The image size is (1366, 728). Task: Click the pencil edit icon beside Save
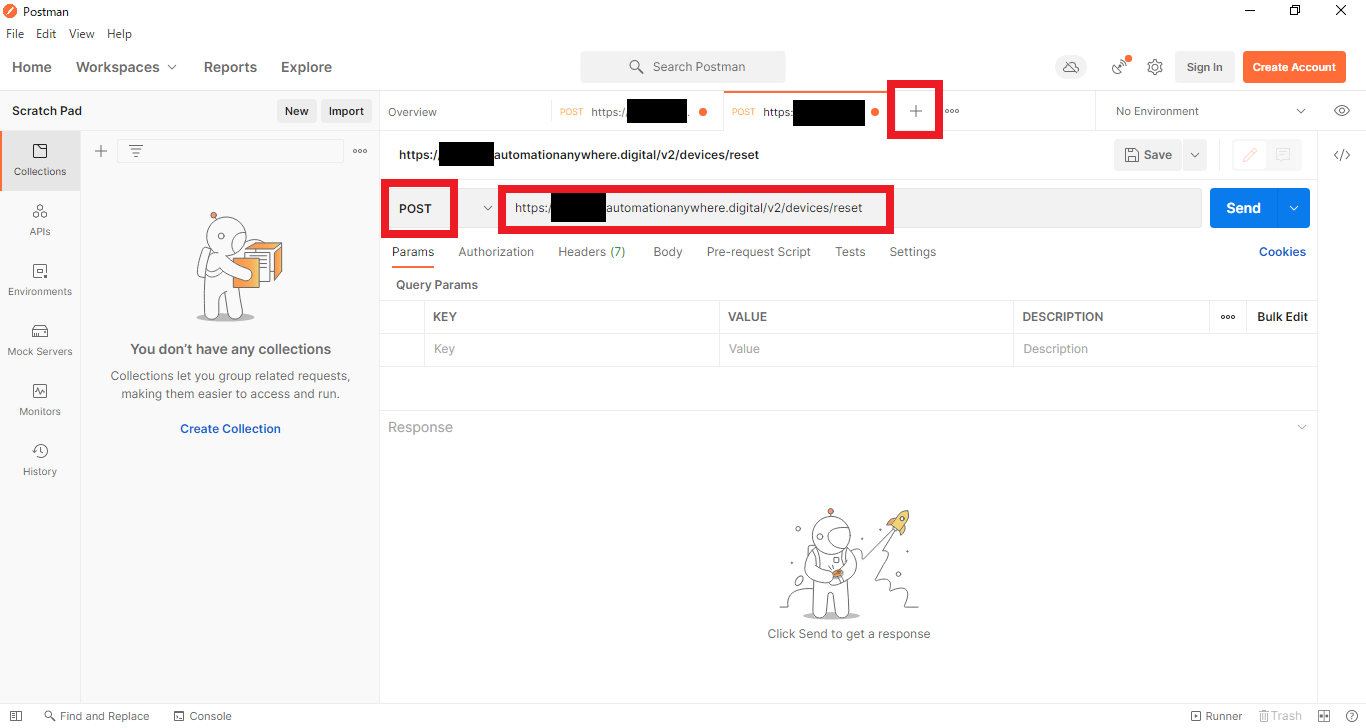1250,155
